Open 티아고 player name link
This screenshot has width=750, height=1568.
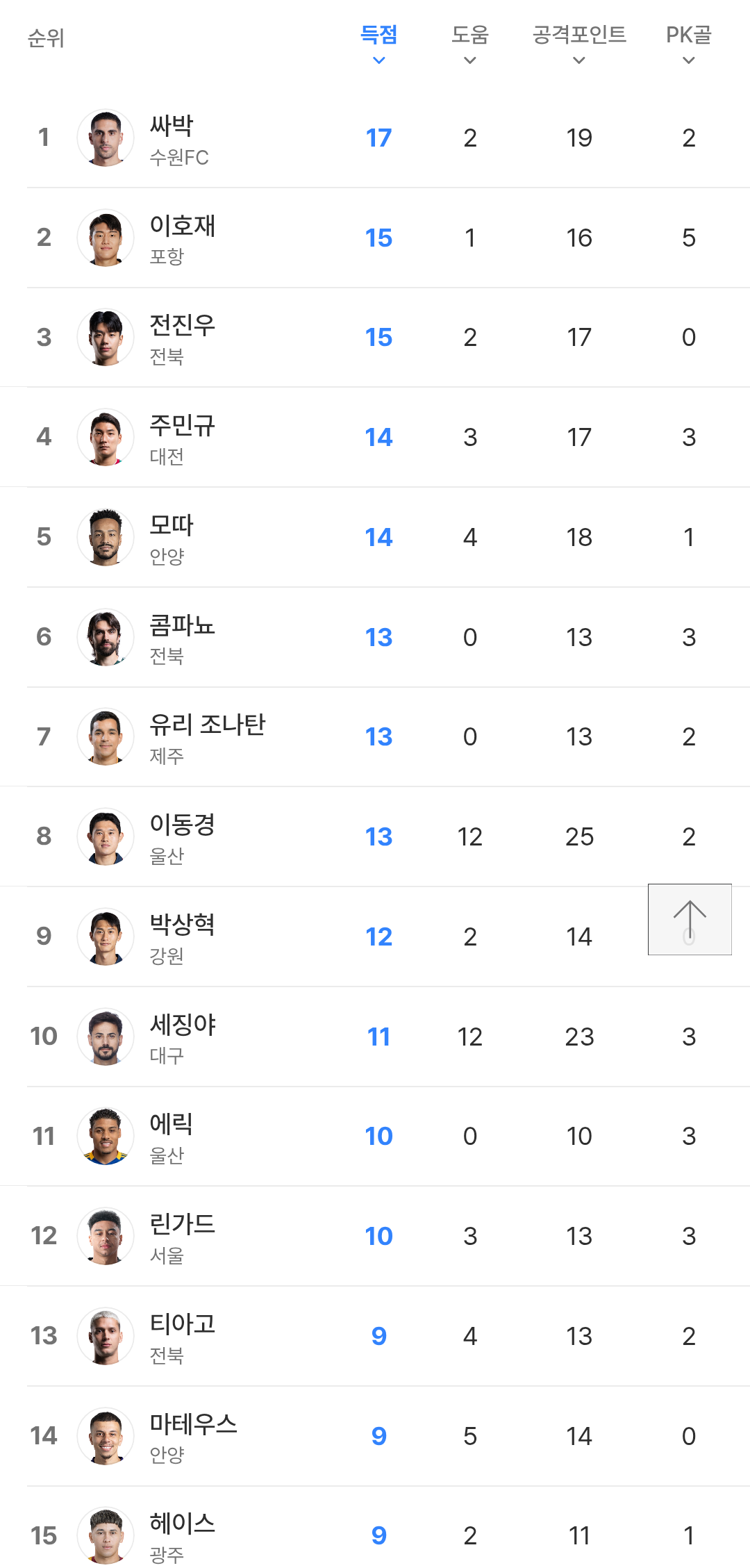point(183,1323)
